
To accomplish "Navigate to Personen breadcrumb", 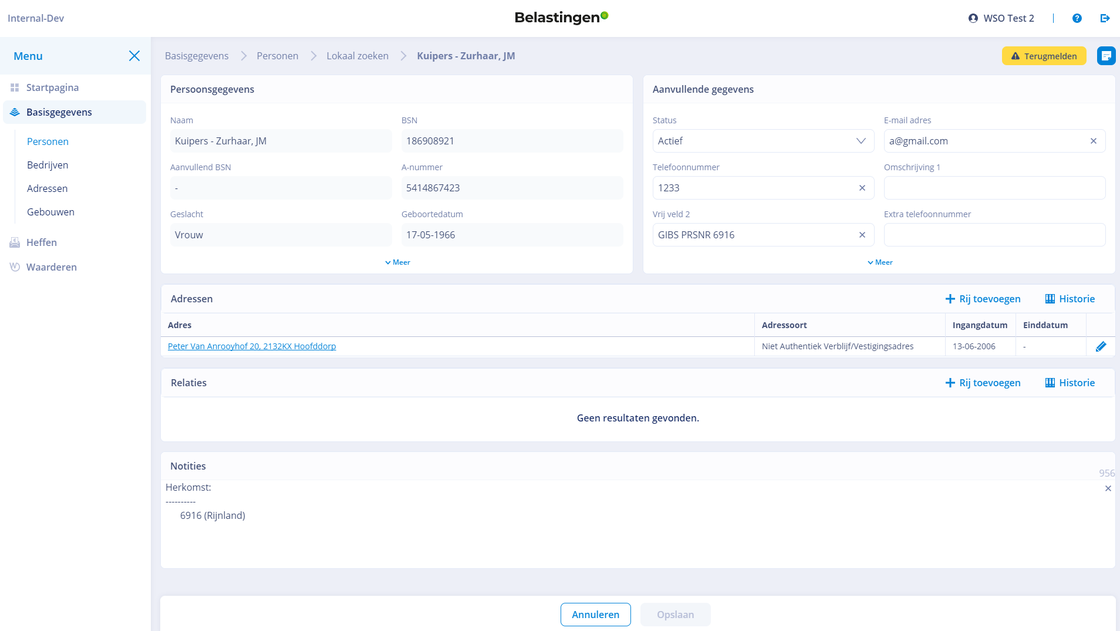I will 278,56.
